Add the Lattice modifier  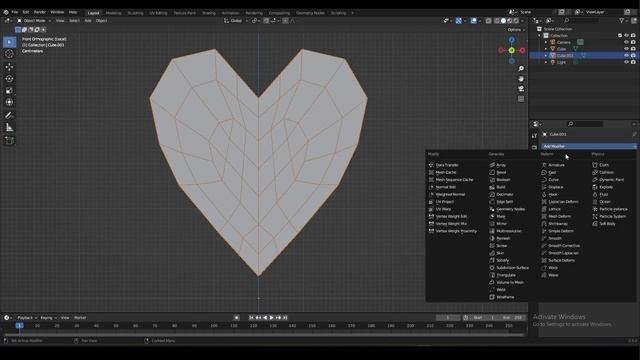(554, 209)
